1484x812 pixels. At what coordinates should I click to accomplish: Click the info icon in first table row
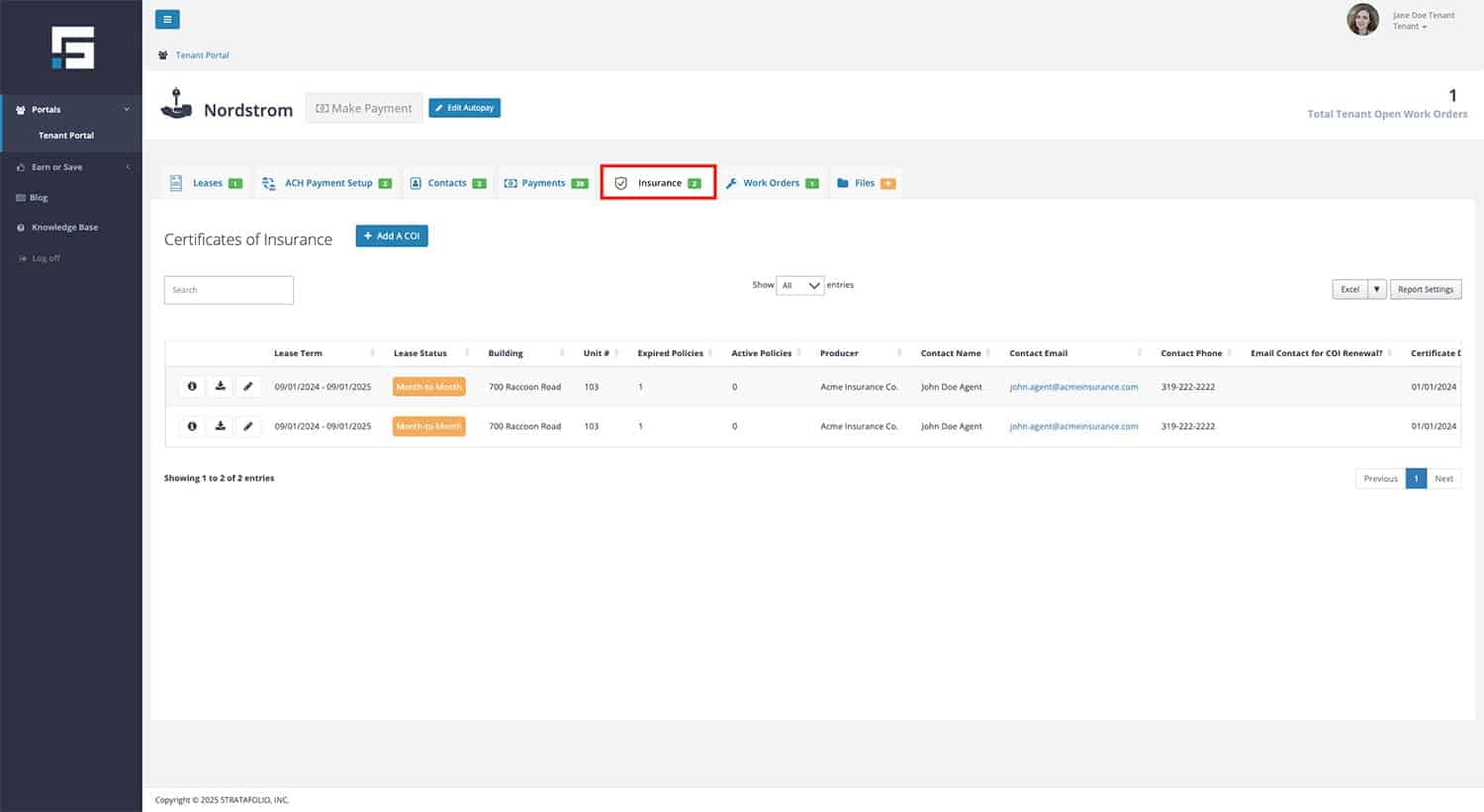[192, 387]
